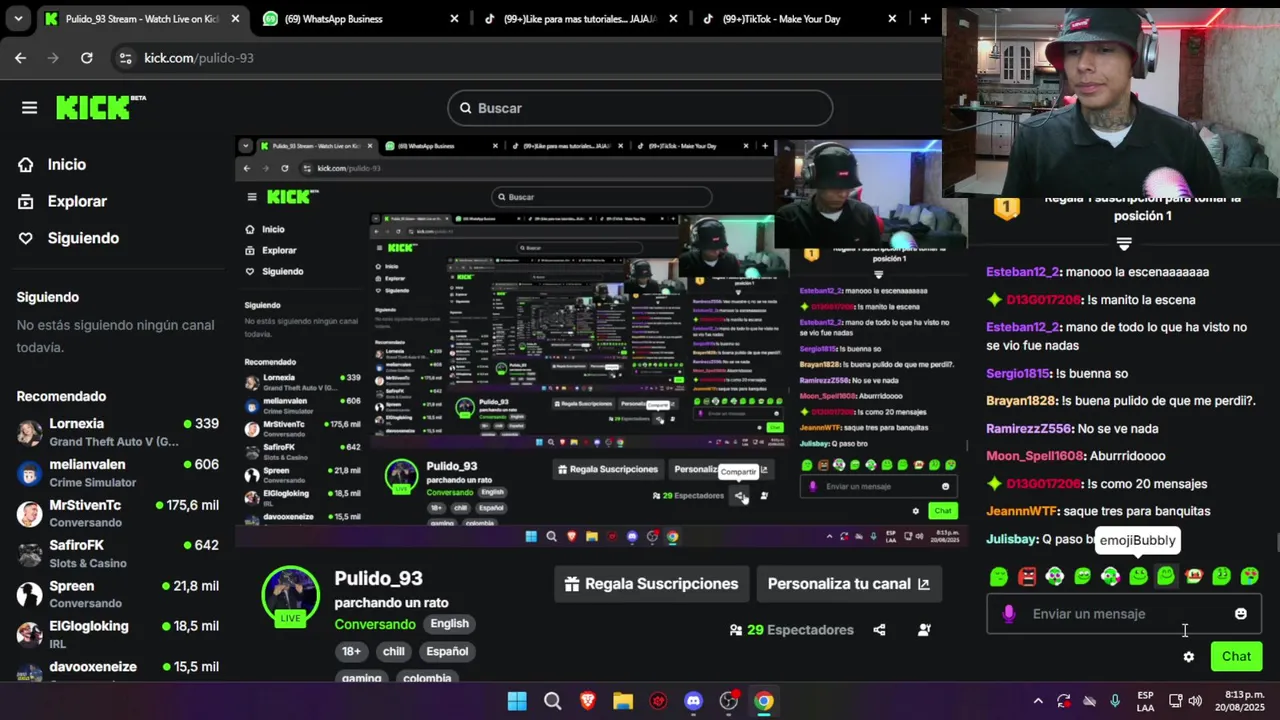Click Personaliza tu canal button
The width and height of the screenshot is (1280, 720).
(849, 584)
